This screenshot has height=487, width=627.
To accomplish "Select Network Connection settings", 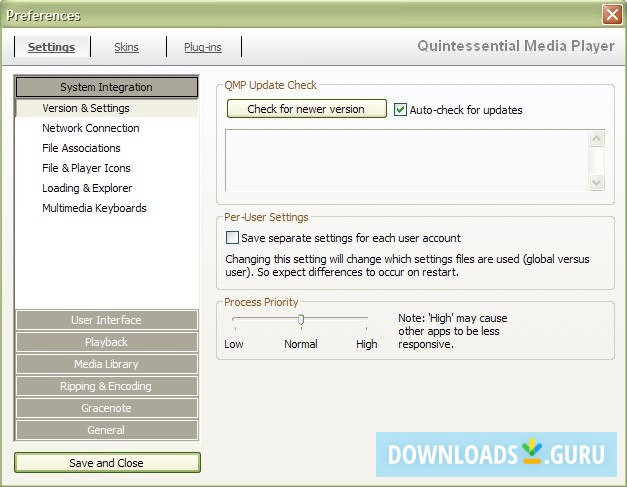I will point(91,128).
